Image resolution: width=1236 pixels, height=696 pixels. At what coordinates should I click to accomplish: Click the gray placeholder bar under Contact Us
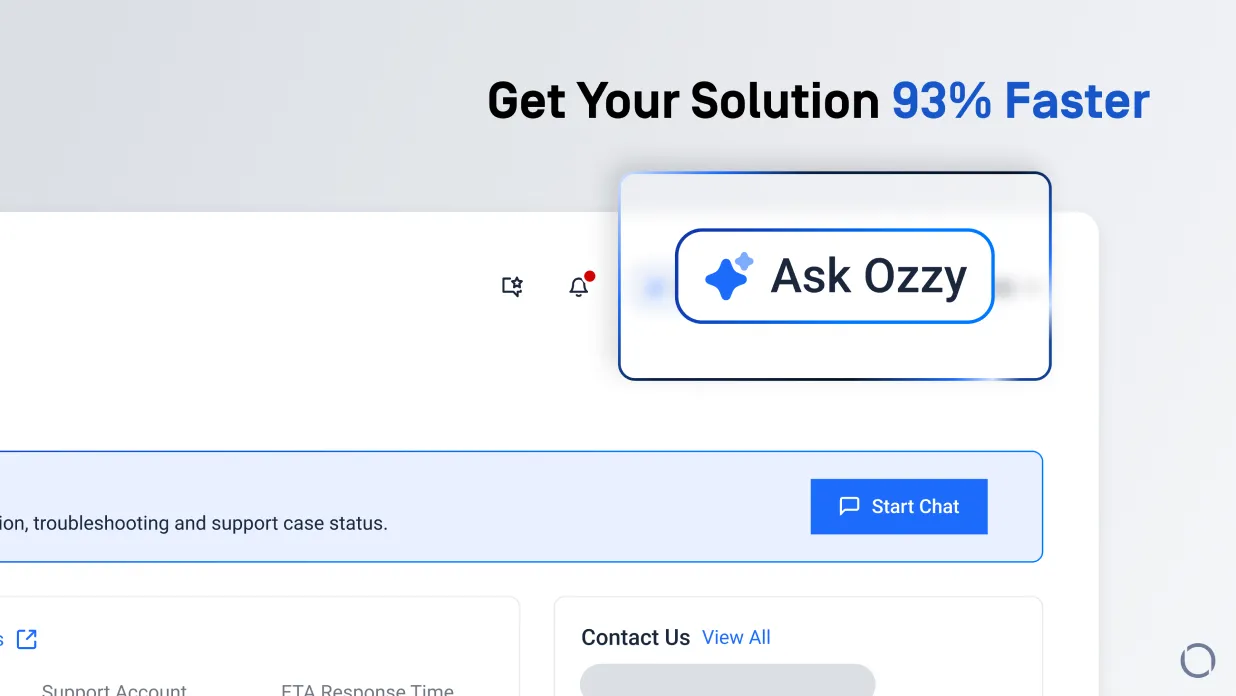tap(727, 680)
